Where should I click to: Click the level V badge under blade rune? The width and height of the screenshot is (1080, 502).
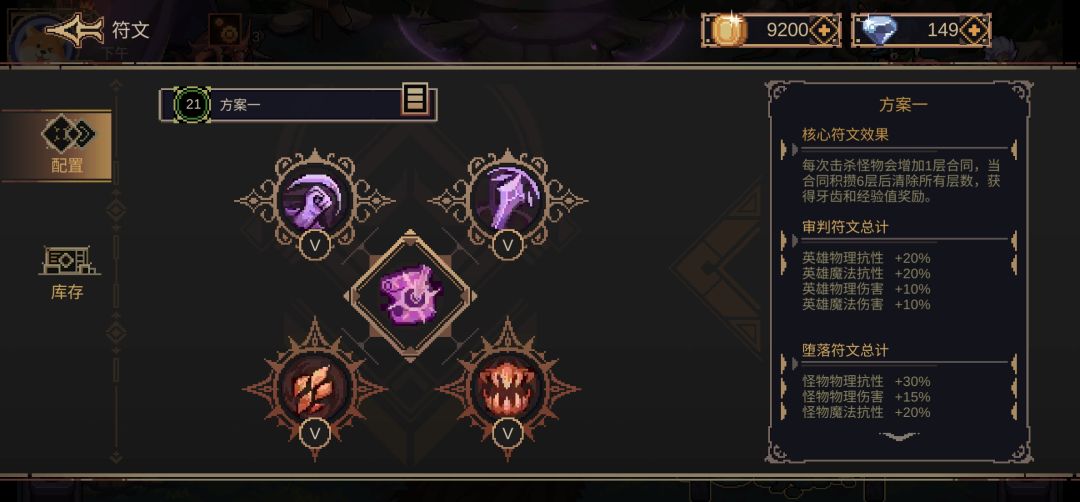coord(508,245)
